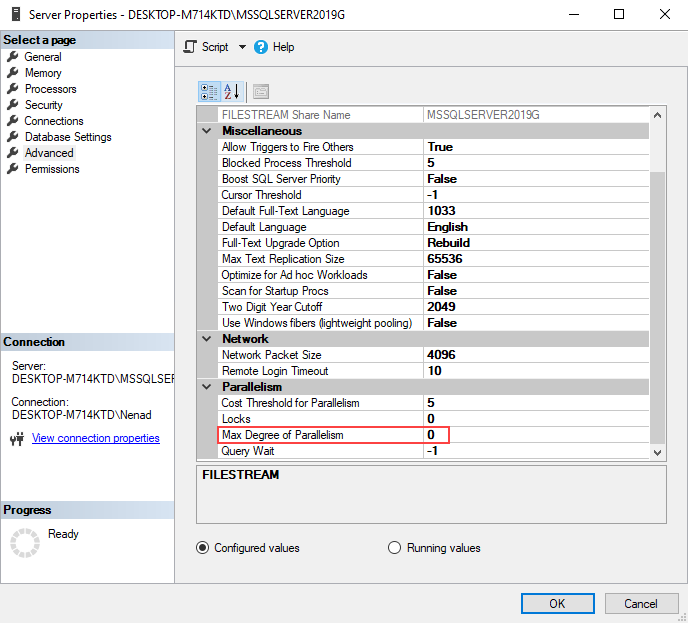
Task: Open the Permissions page
Action: pyautogui.click(x=52, y=169)
